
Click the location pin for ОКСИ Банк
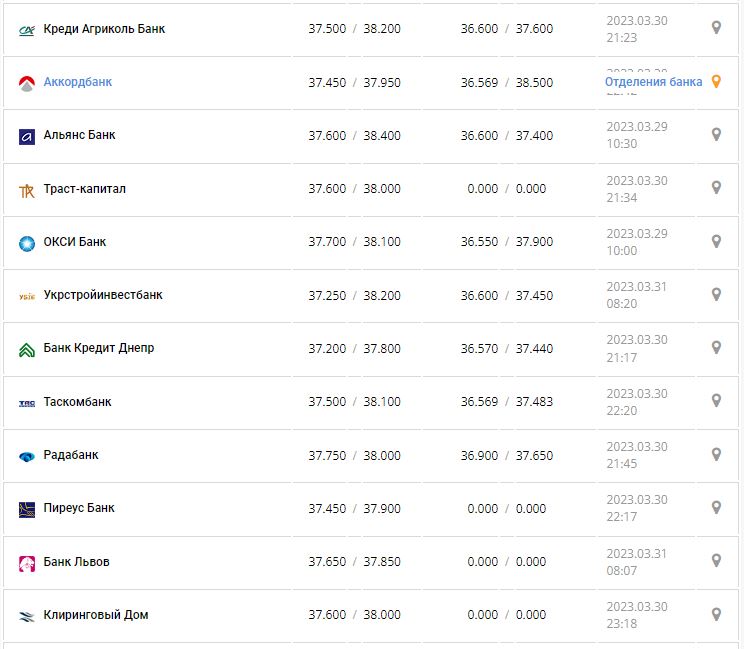(x=716, y=241)
